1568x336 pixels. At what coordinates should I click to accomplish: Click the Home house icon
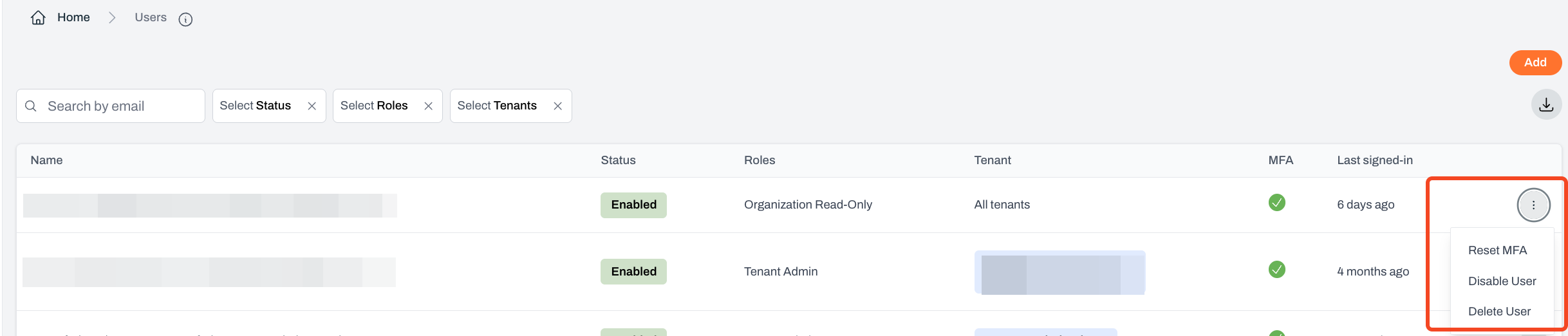point(38,18)
